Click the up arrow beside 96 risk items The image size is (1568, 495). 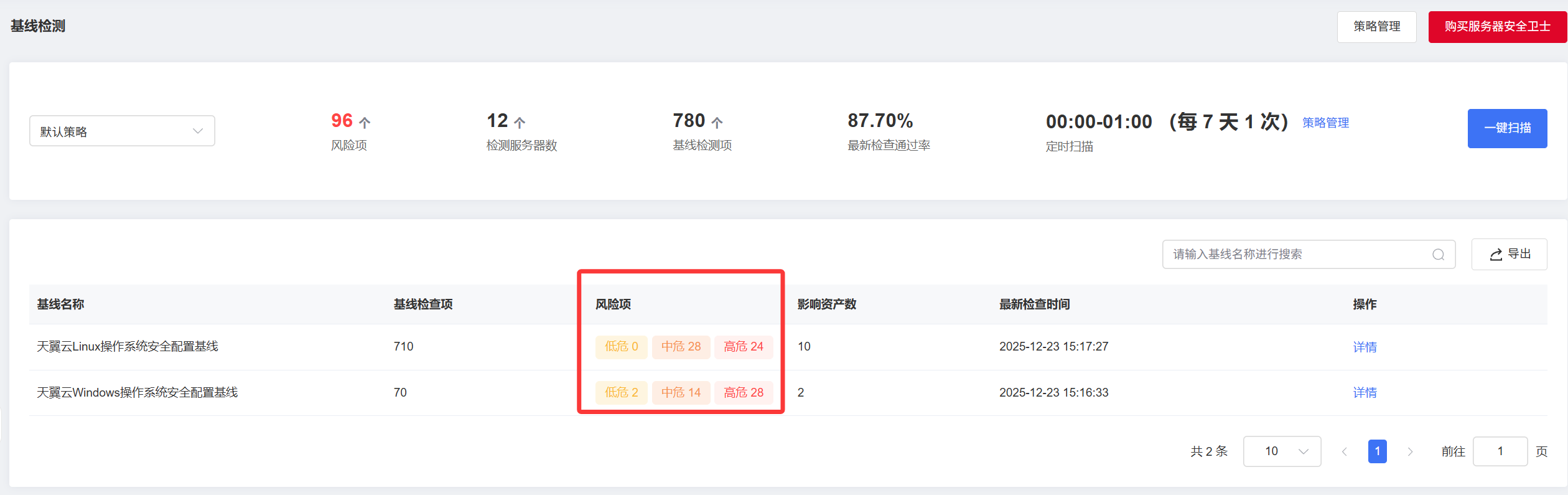click(x=365, y=122)
